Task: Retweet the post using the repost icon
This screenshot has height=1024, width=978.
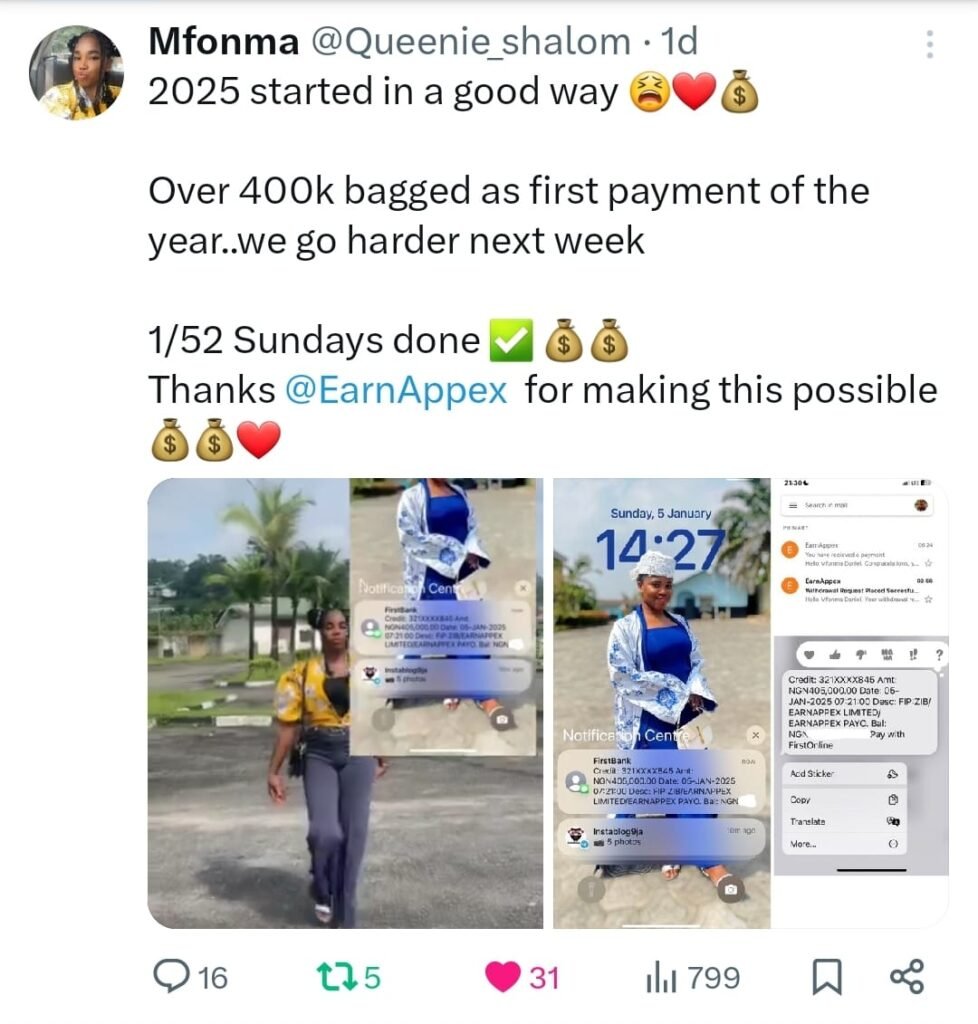Action: click(x=337, y=977)
